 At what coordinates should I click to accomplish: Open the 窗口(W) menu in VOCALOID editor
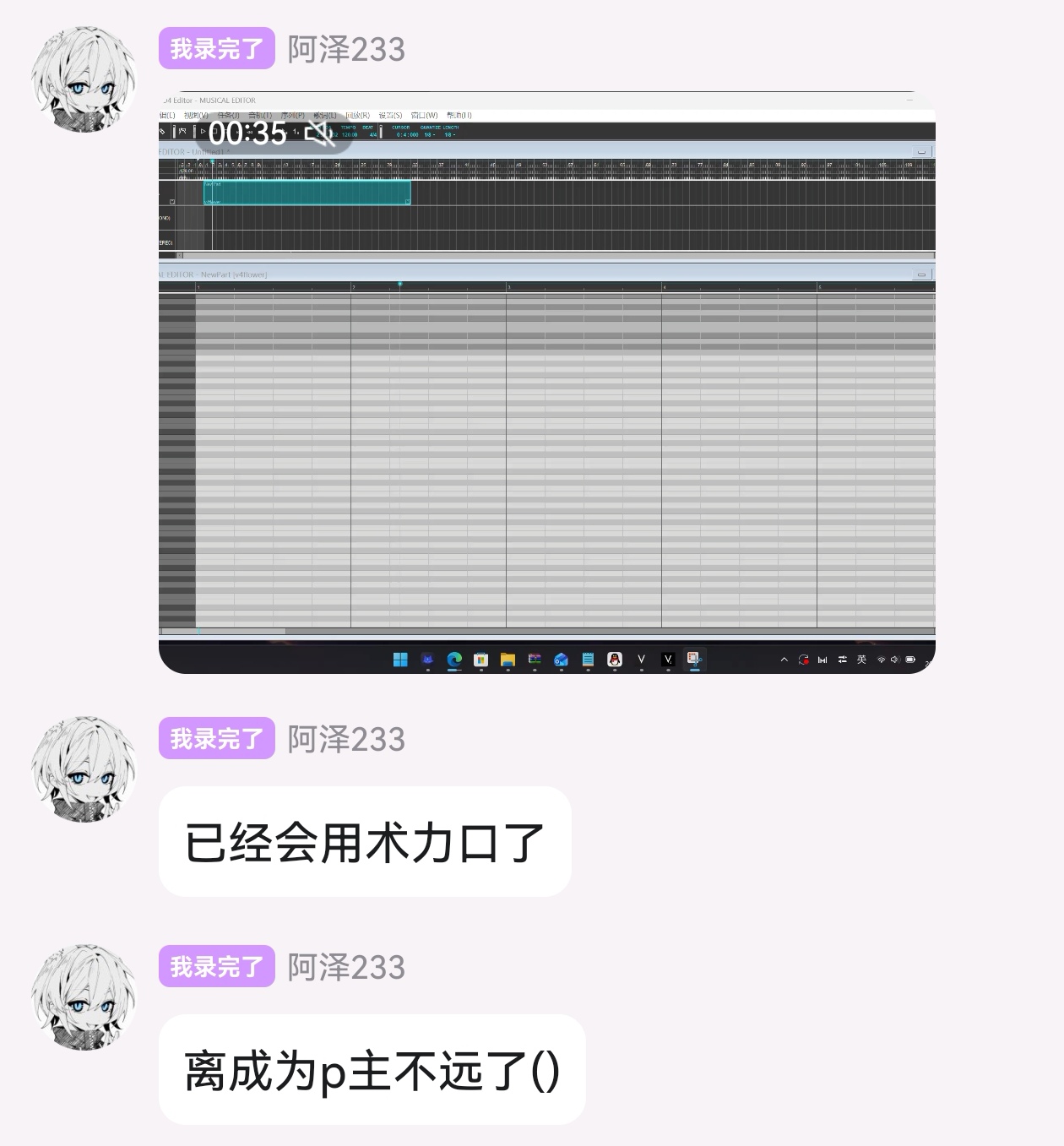pyautogui.click(x=424, y=115)
